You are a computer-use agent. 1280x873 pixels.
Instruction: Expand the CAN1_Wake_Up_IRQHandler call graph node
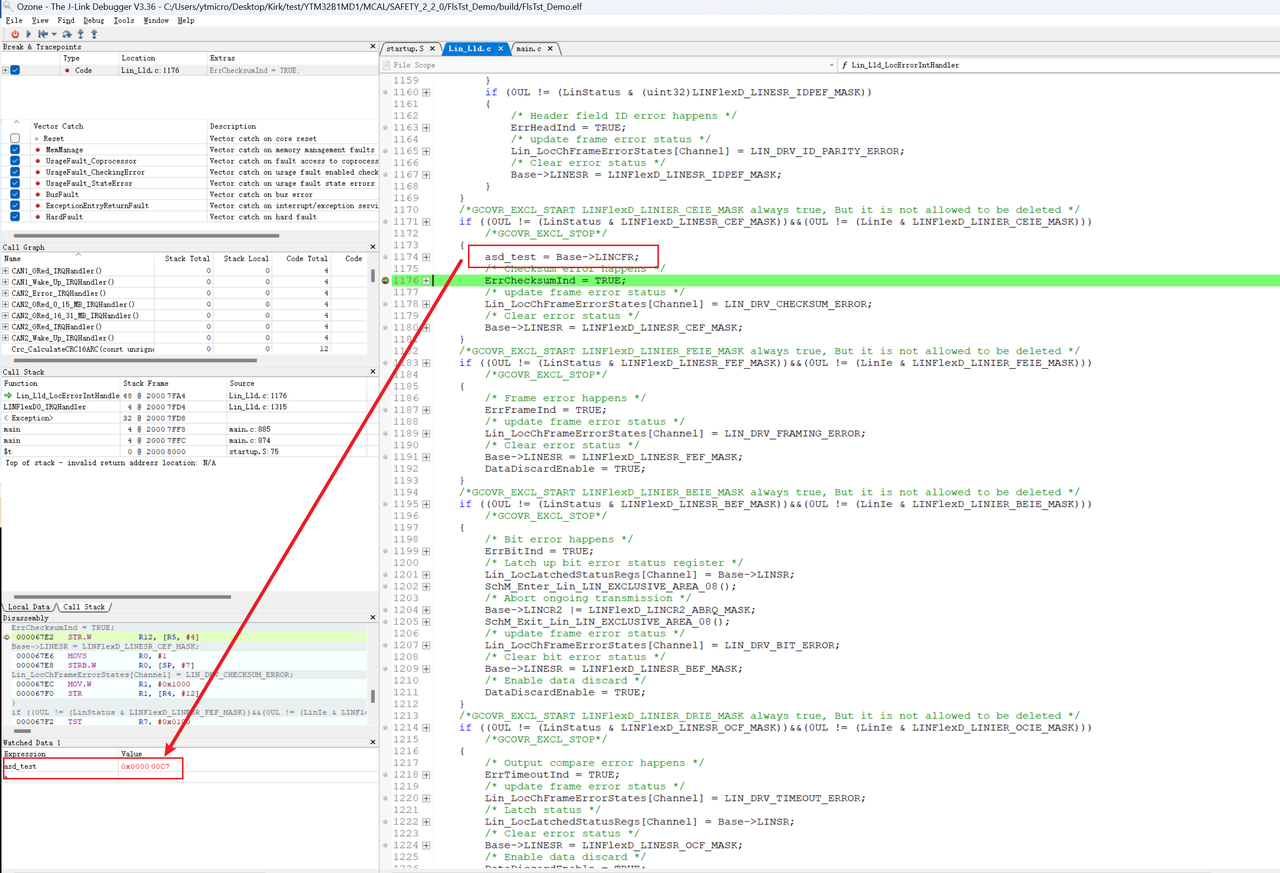[x=6, y=283]
